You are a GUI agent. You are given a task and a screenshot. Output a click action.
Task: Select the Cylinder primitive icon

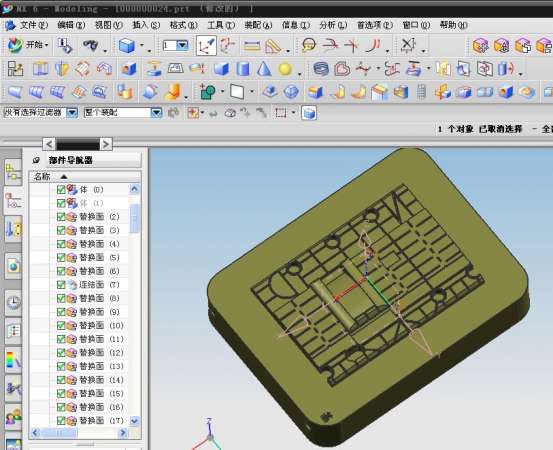click(243, 68)
